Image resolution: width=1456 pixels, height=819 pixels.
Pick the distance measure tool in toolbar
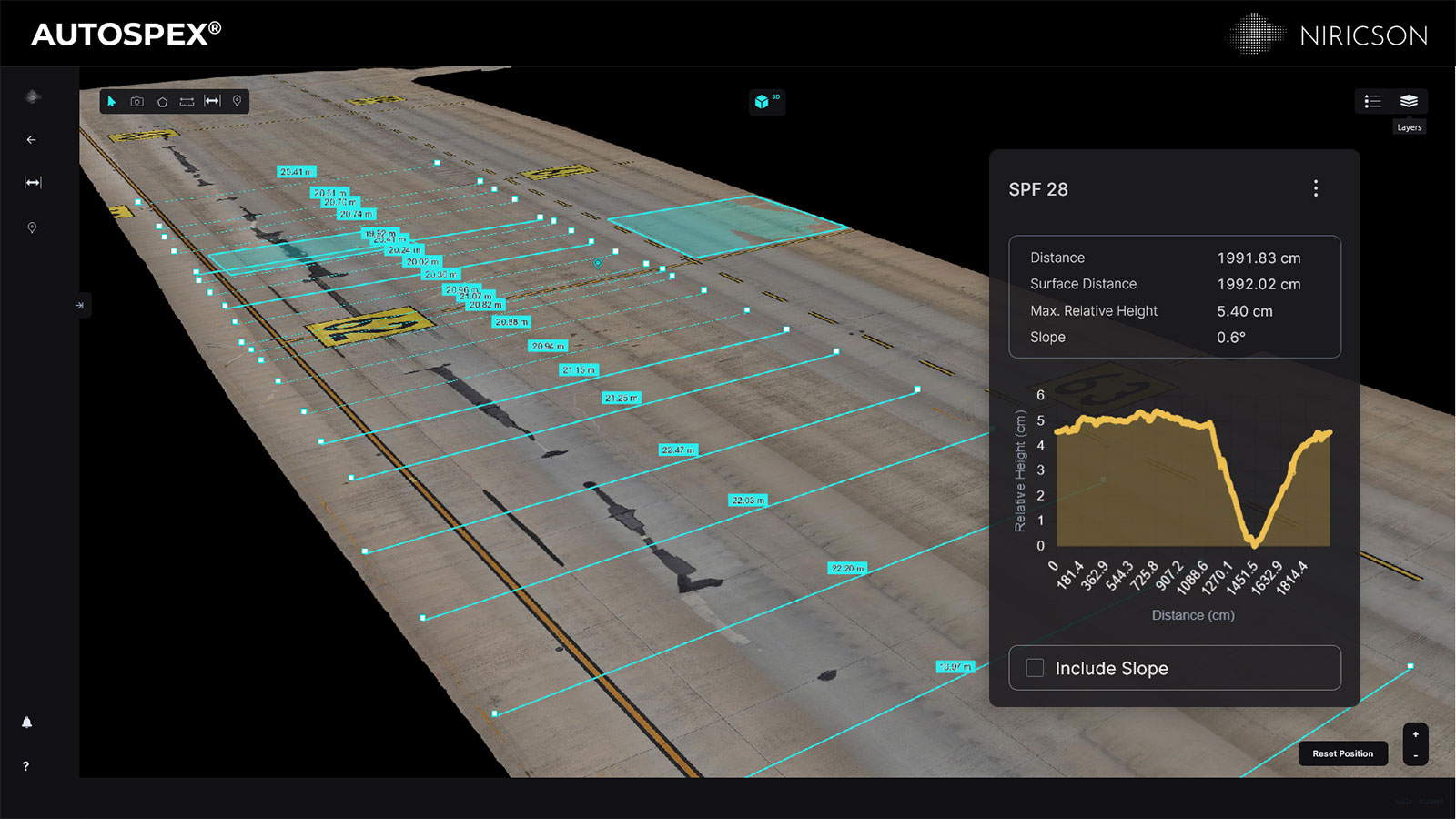[x=212, y=101]
